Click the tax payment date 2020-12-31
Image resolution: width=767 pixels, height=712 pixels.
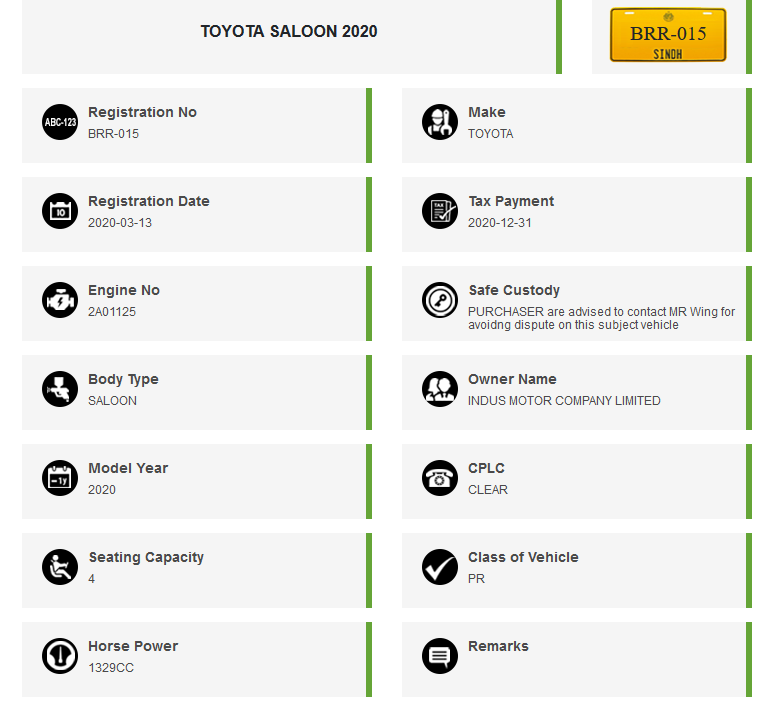click(x=499, y=222)
